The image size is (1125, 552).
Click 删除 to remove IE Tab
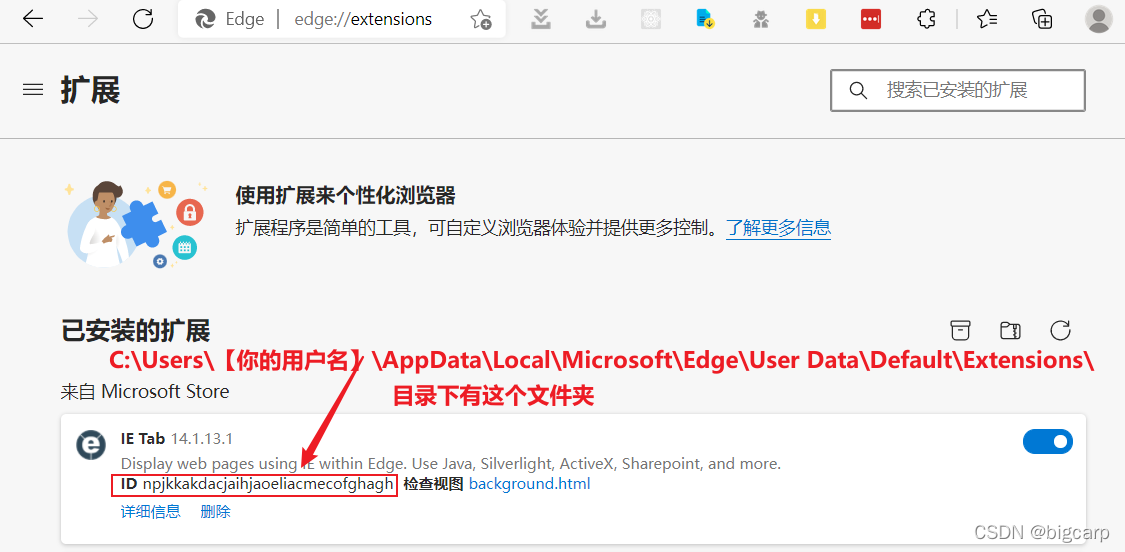216,512
